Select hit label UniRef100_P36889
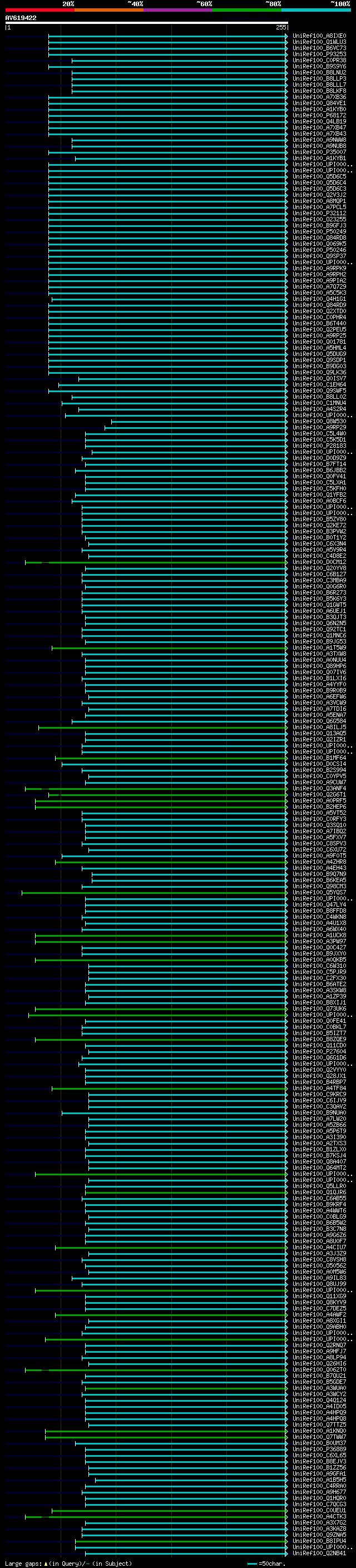 tap(319, 1450)
